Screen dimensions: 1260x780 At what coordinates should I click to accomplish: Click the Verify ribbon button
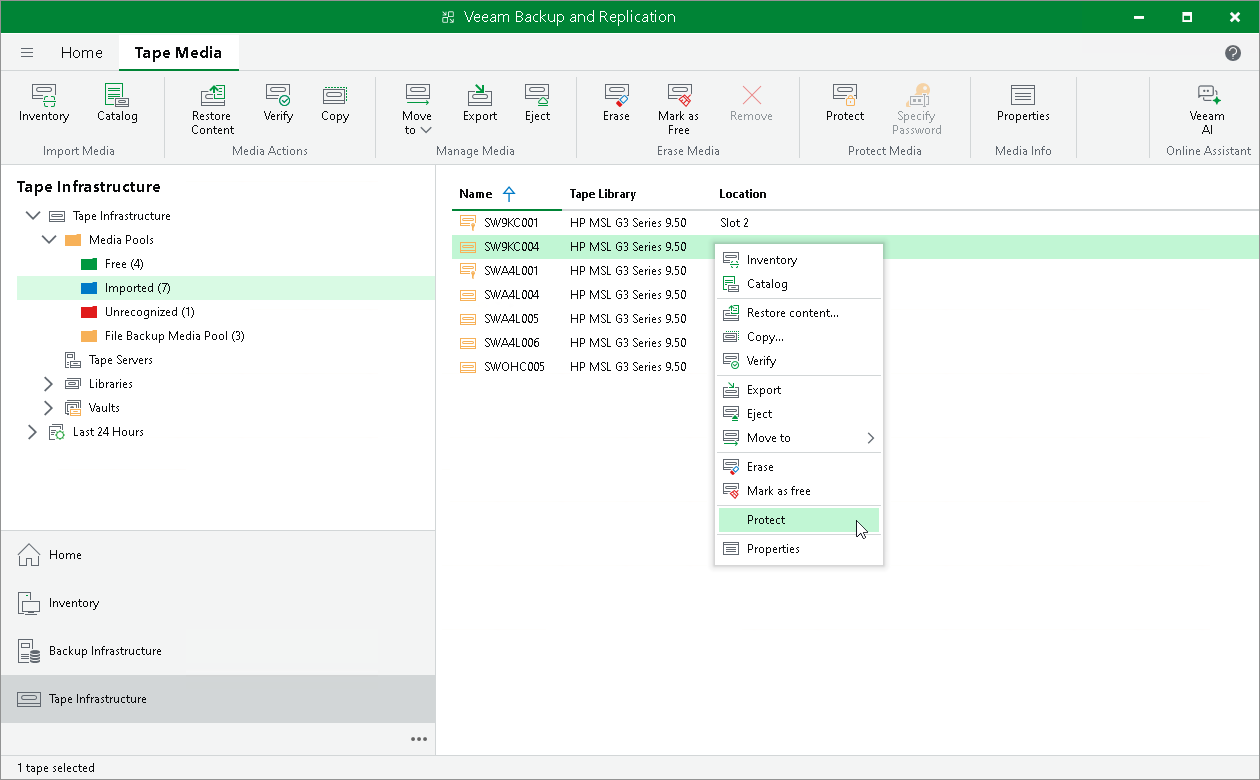pos(278,104)
